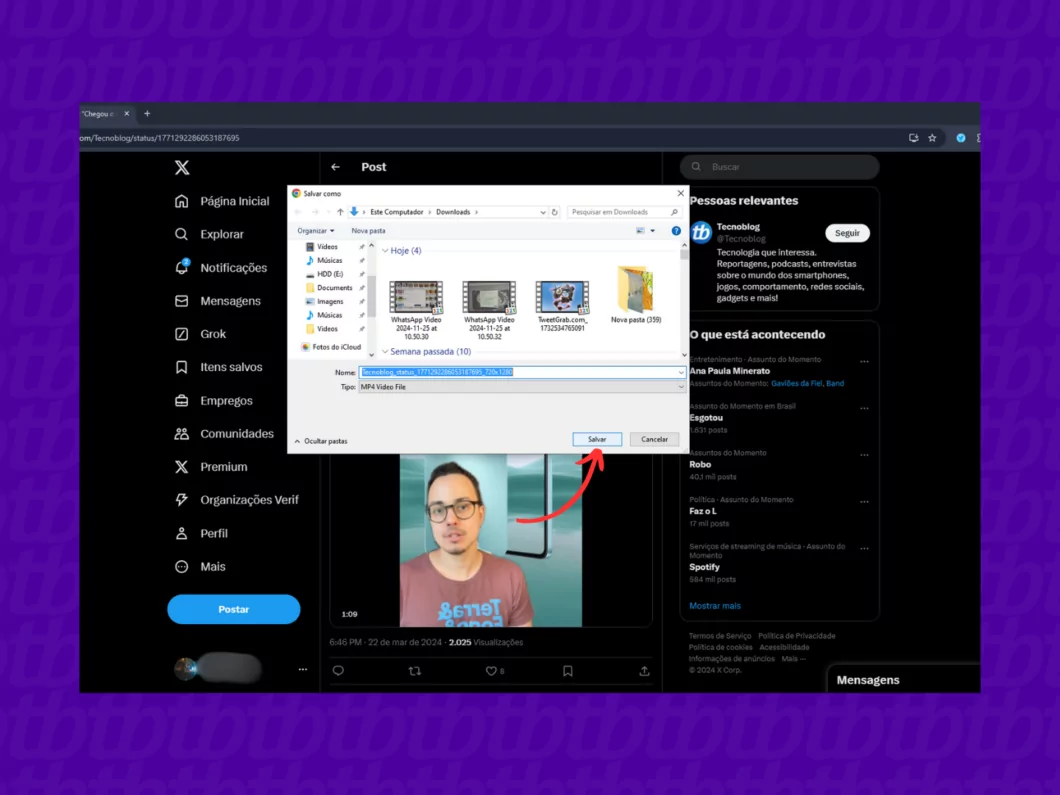Click the Buscar search field
The width and height of the screenshot is (1060, 795).
(780, 167)
